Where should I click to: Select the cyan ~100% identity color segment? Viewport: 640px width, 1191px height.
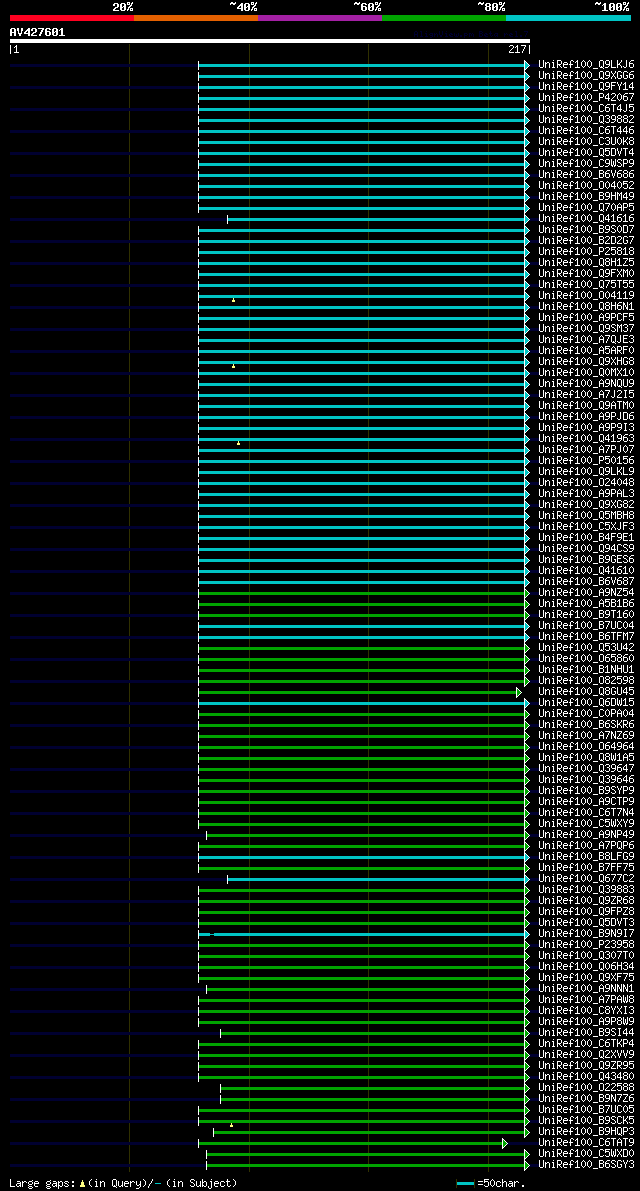568,17
